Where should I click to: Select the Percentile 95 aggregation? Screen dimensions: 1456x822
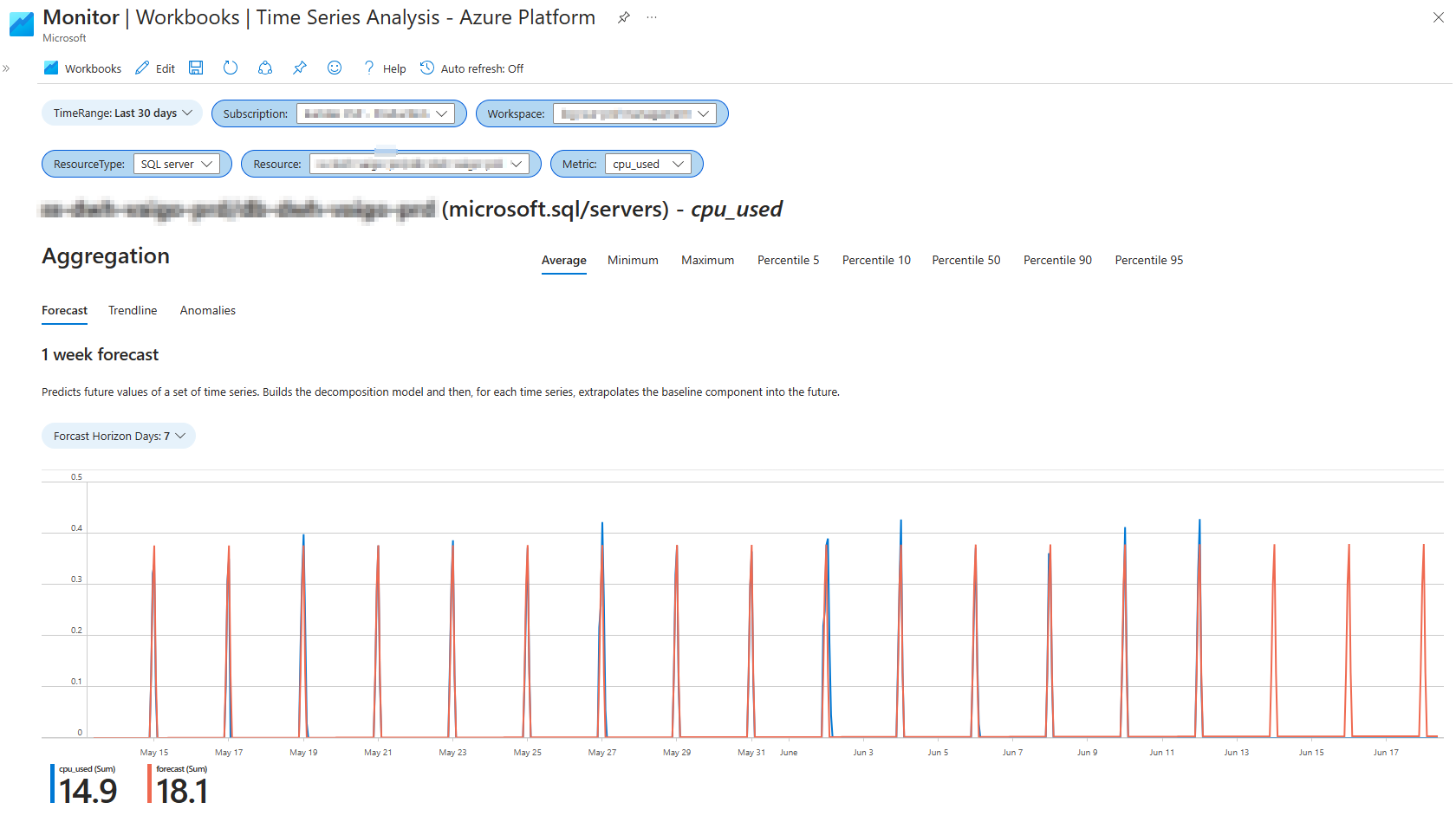[x=1149, y=260]
